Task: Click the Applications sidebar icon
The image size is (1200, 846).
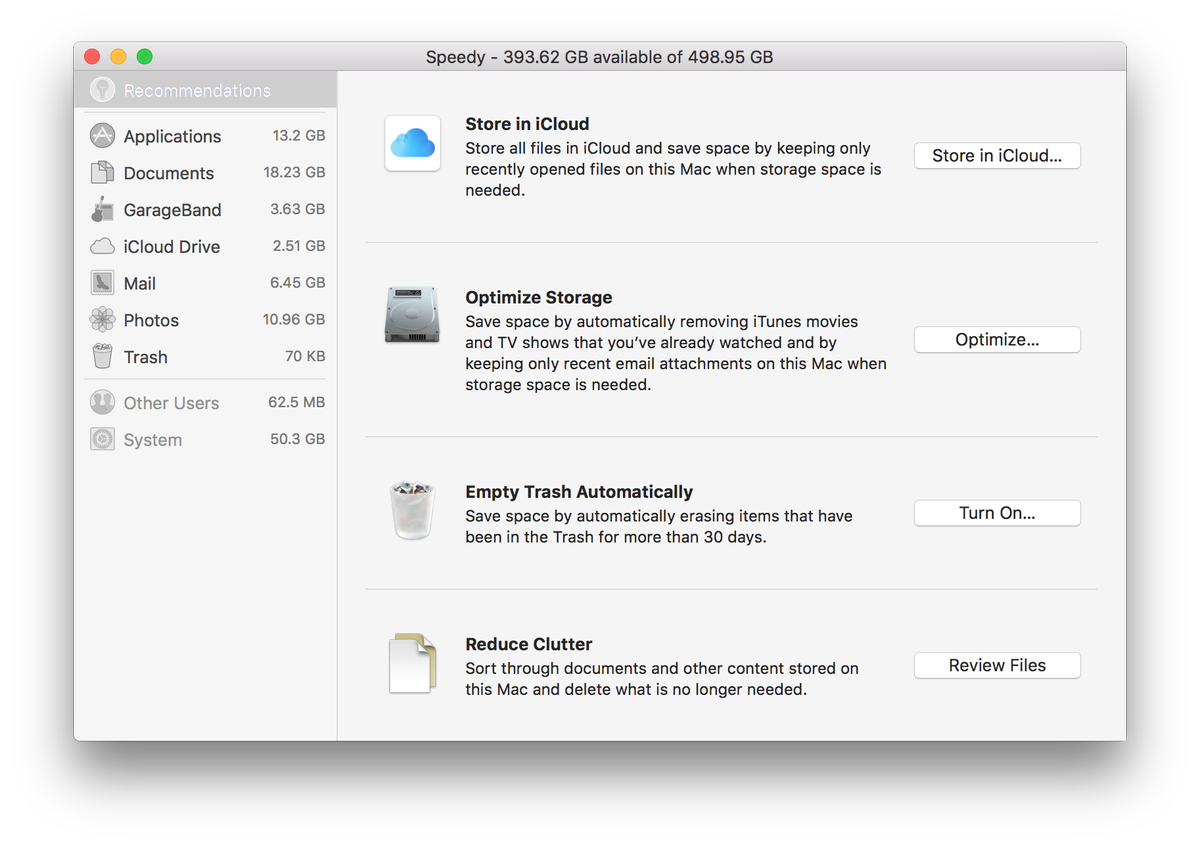Action: pyautogui.click(x=102, y=136)
